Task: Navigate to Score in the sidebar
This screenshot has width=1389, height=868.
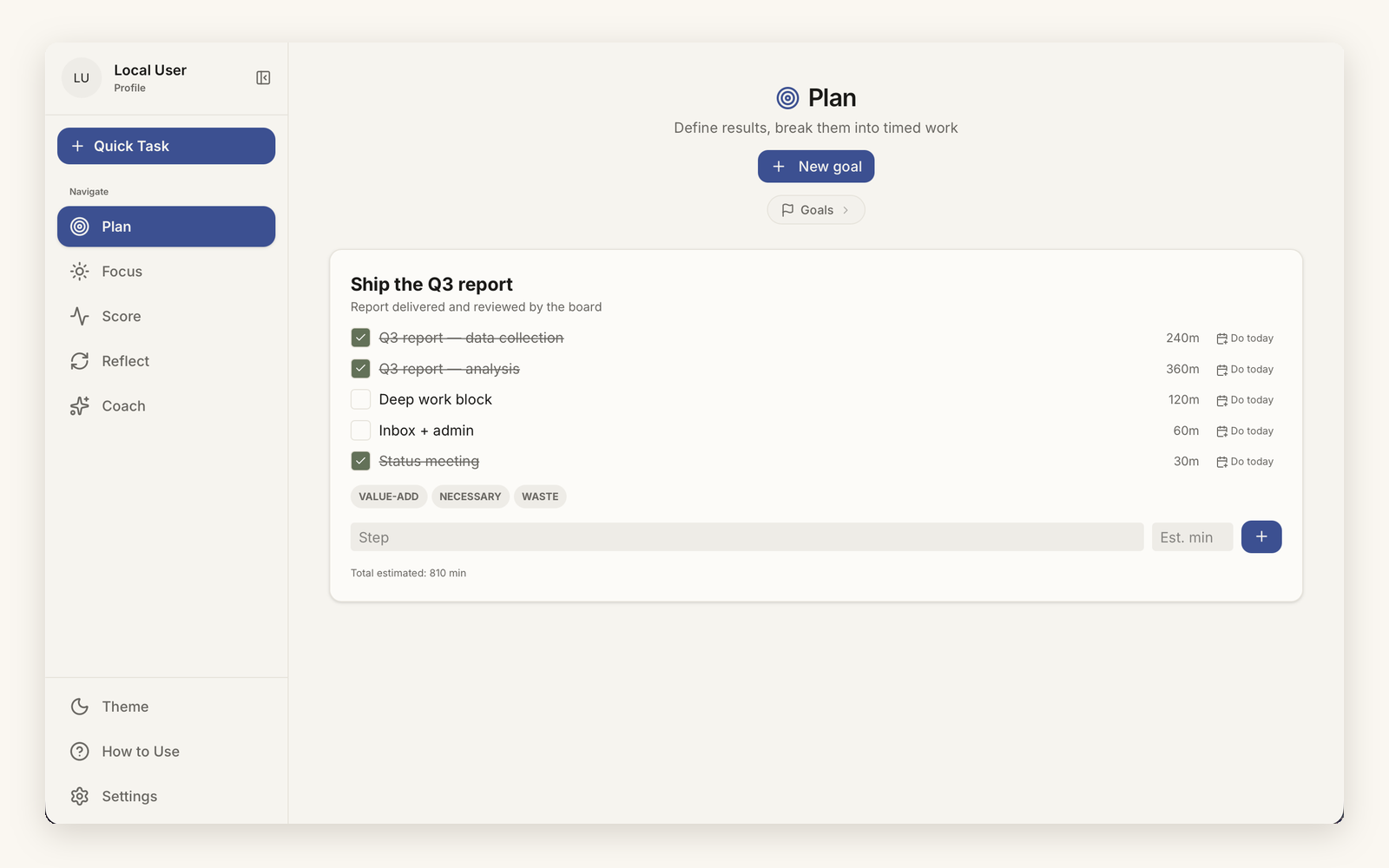Action: coord(166,316)
